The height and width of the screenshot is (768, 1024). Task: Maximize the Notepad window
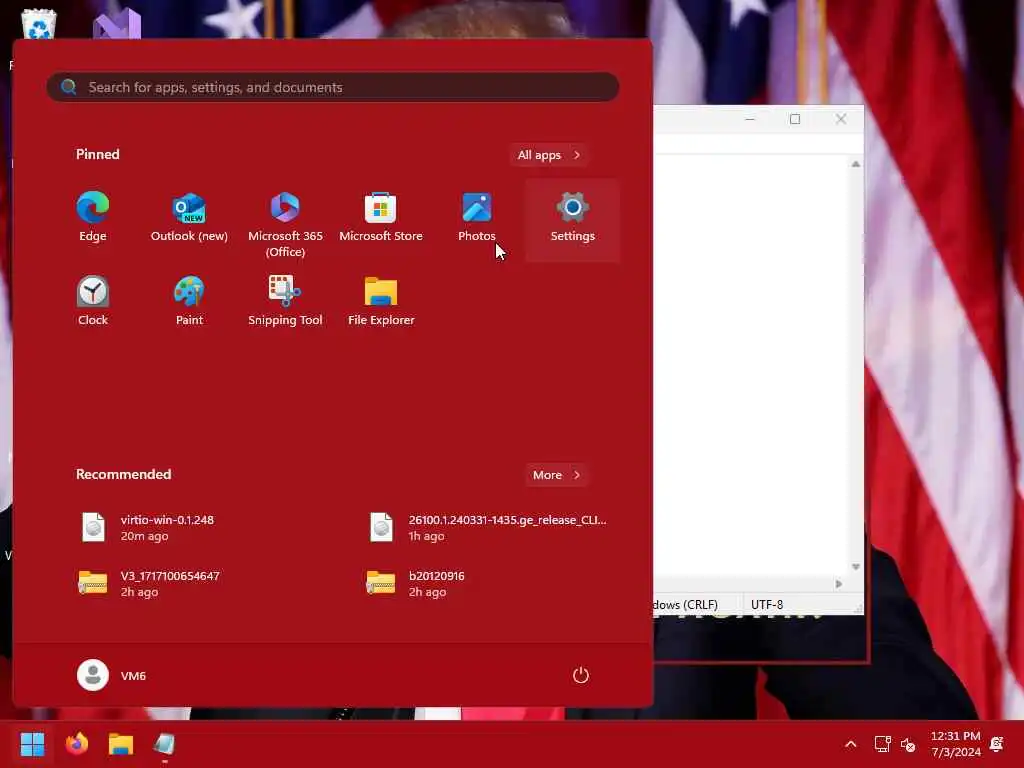pyautogui.click(x=795, y=119)
